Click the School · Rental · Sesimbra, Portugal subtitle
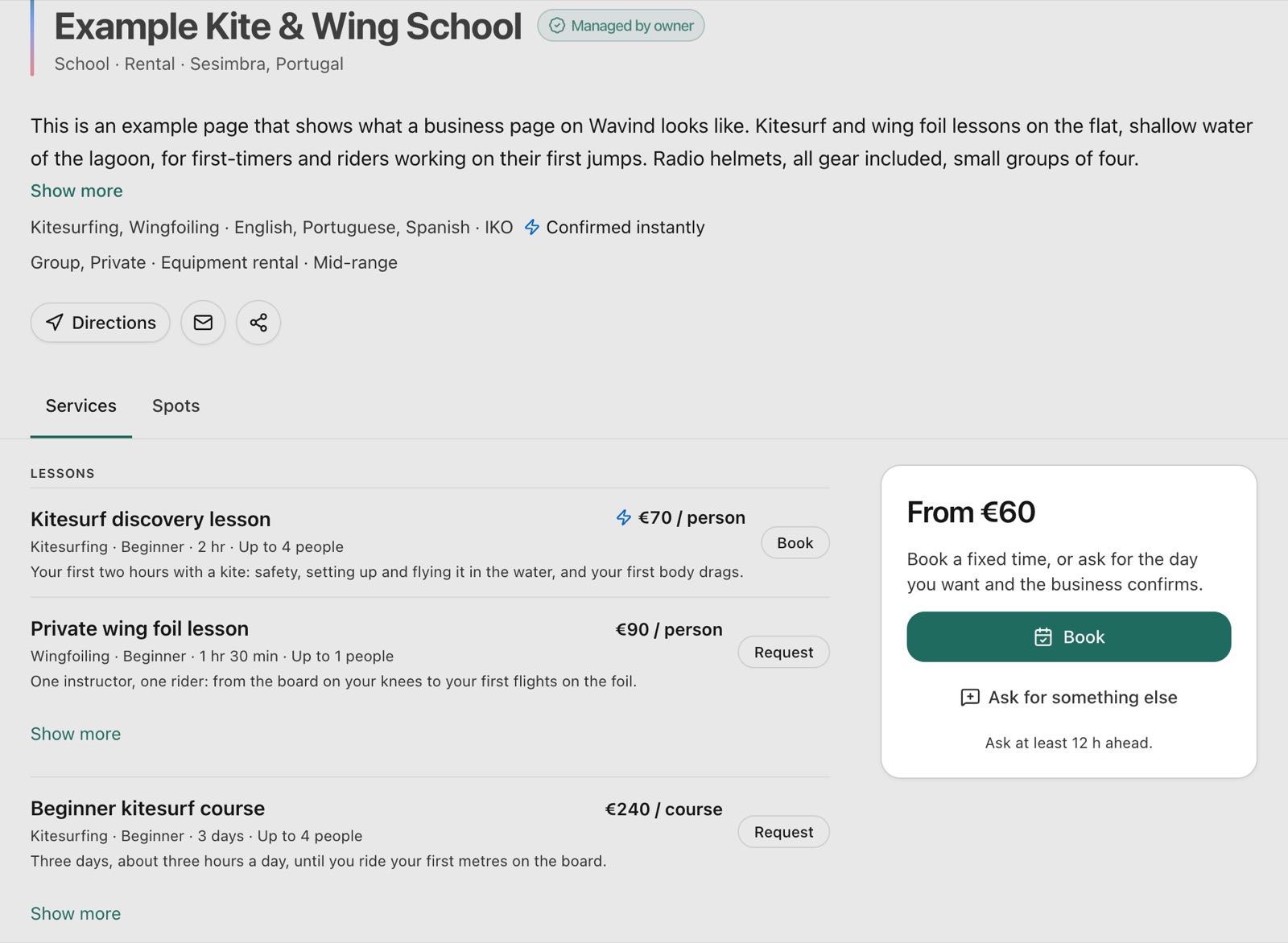The width and height of the screenshot is (1288, 943). (199, 64)
